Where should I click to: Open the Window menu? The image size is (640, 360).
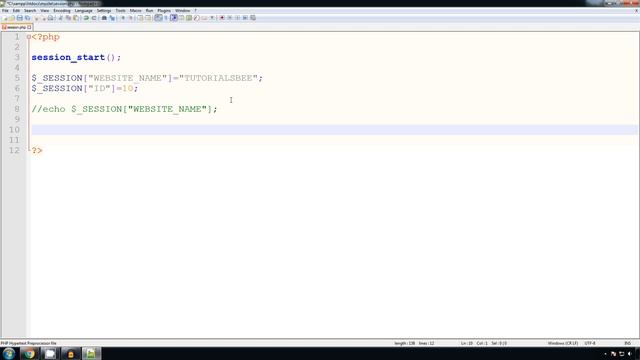tap(182, 11)
